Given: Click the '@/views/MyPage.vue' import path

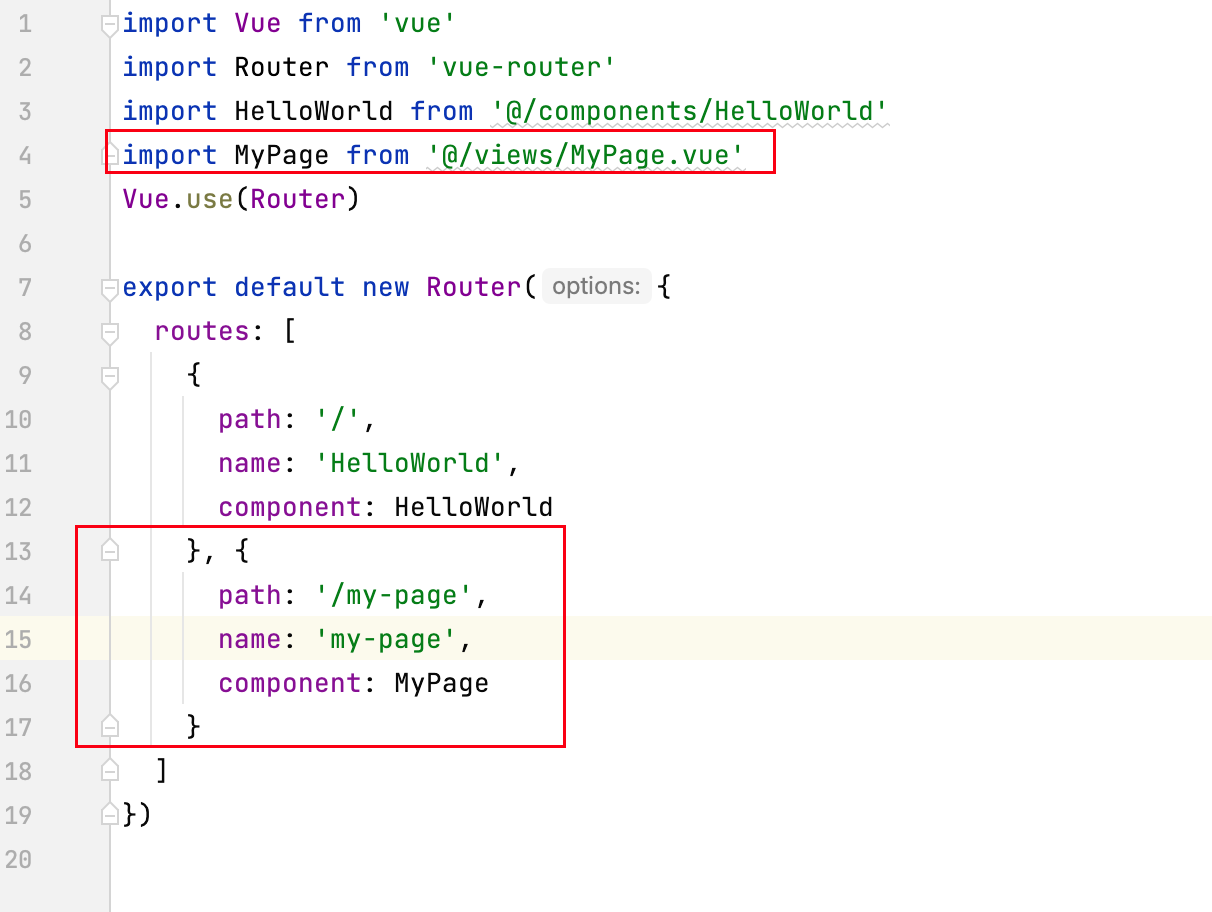Looking at the screenshot, I should tap(586, 155).
